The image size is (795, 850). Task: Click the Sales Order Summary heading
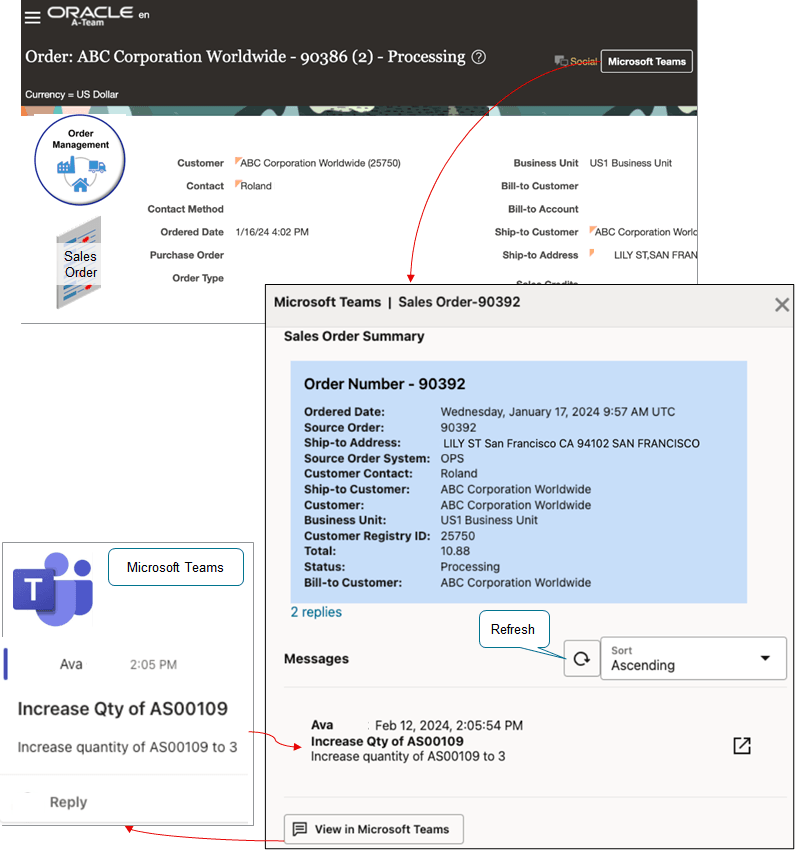tap(354, 336)
